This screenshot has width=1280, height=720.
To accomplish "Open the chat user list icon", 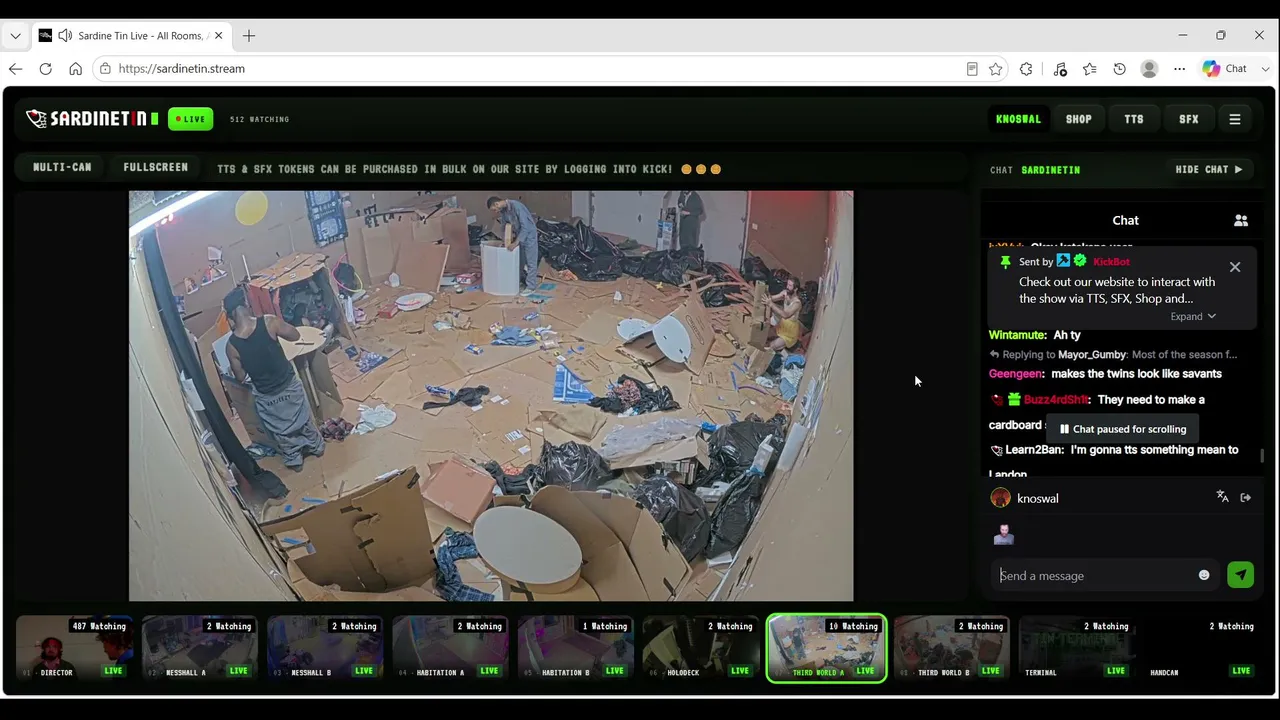I will (1241, 220).
